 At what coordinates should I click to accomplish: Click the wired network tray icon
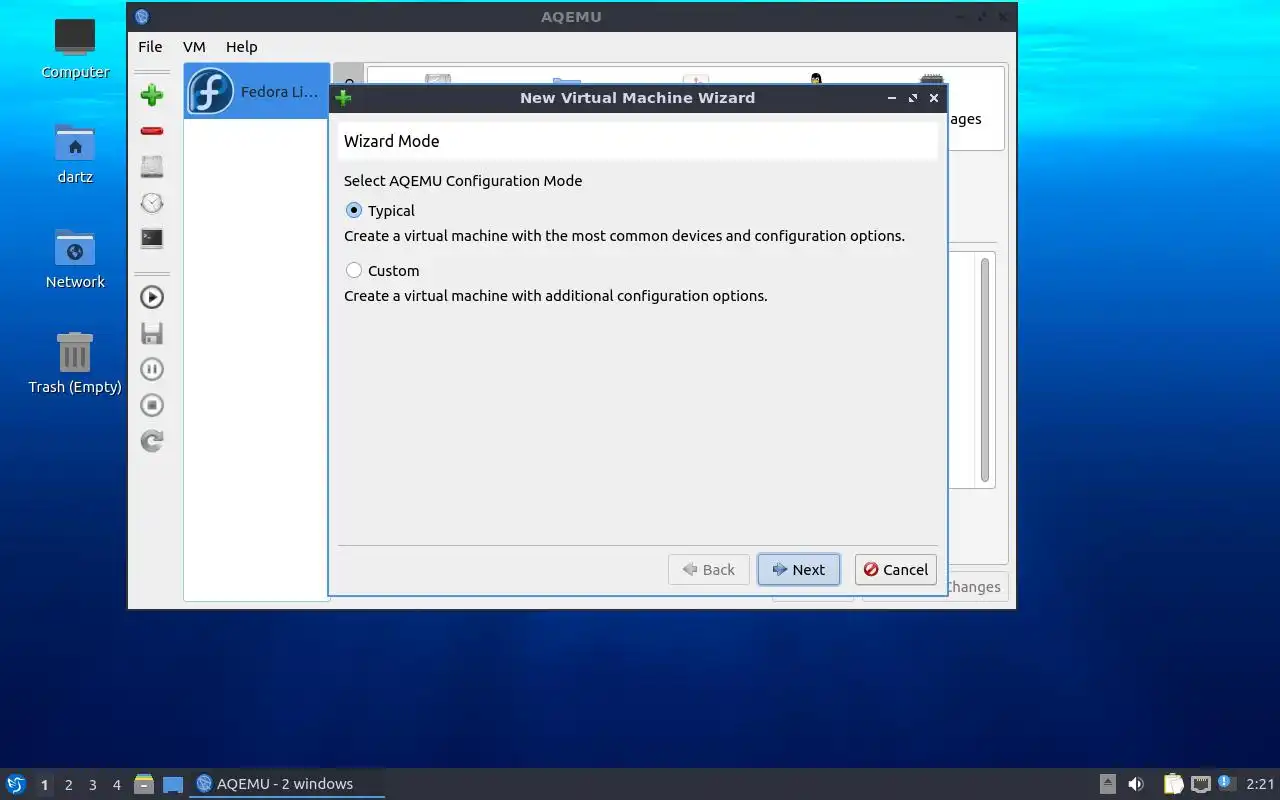[1200, 784]
